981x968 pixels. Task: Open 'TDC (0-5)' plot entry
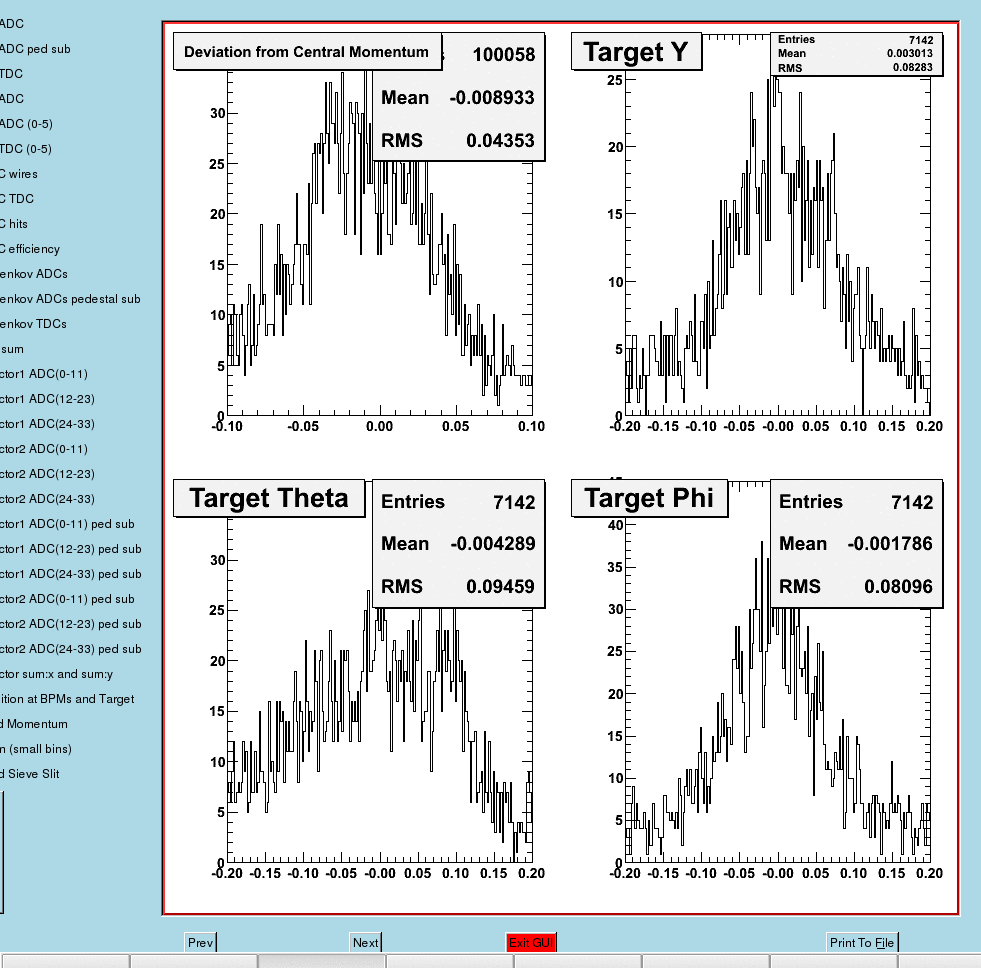click(x=26, y=149)
